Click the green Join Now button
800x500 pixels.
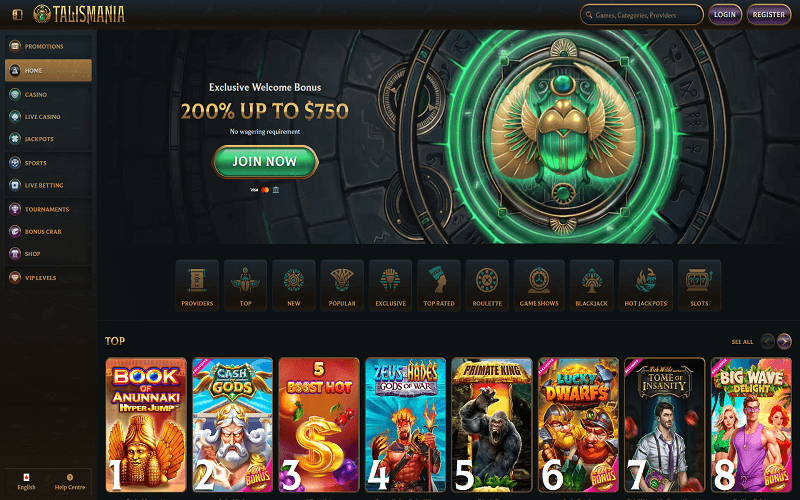point(265,162)
